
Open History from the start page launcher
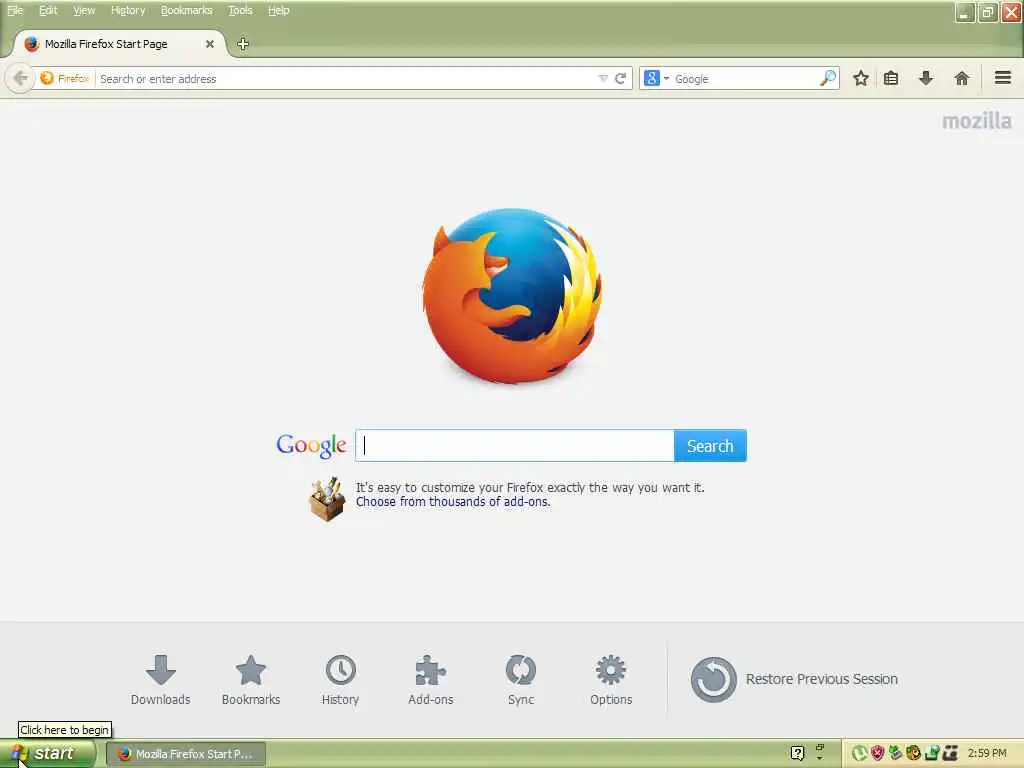[340, 680]
